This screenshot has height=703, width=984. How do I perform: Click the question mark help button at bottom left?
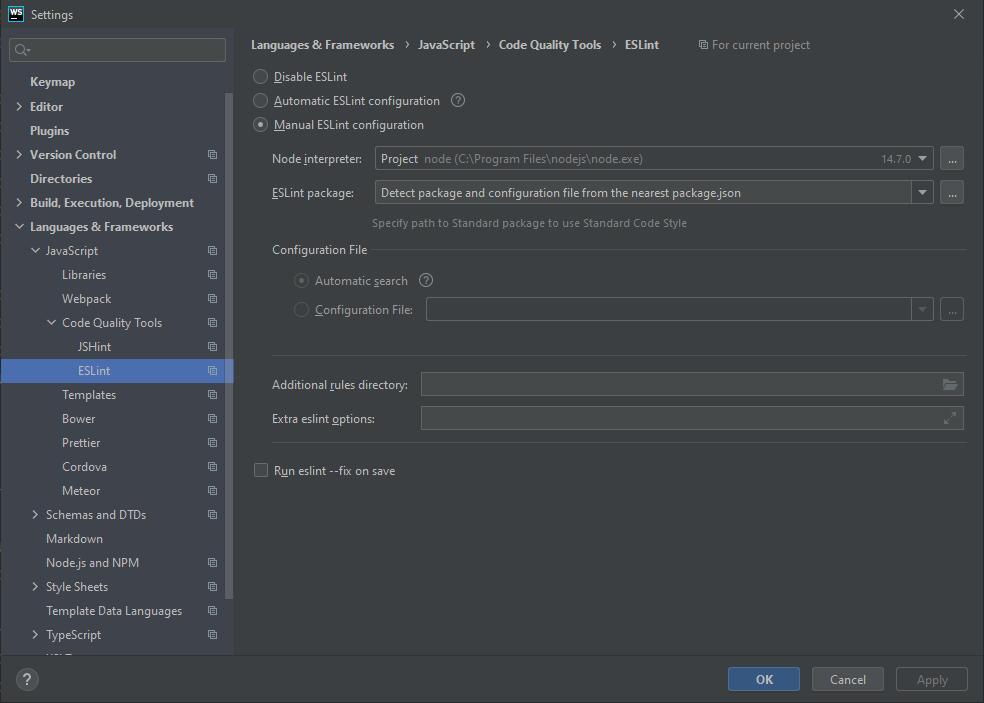27,680
